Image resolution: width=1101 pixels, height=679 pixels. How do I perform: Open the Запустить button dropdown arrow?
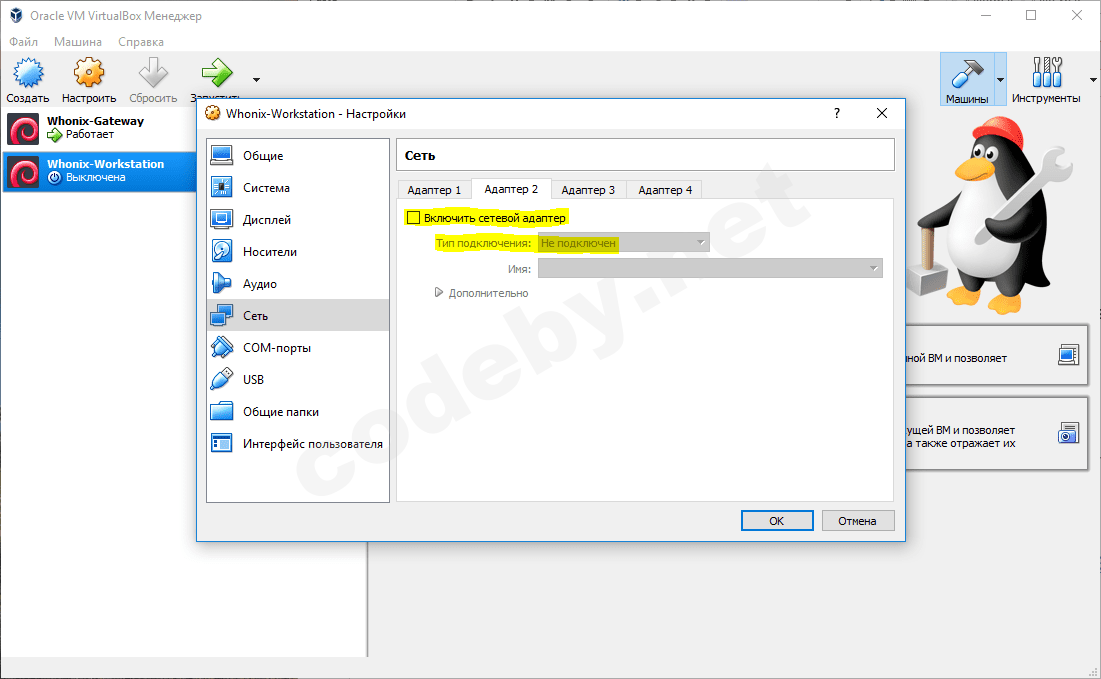click(256, 80)
